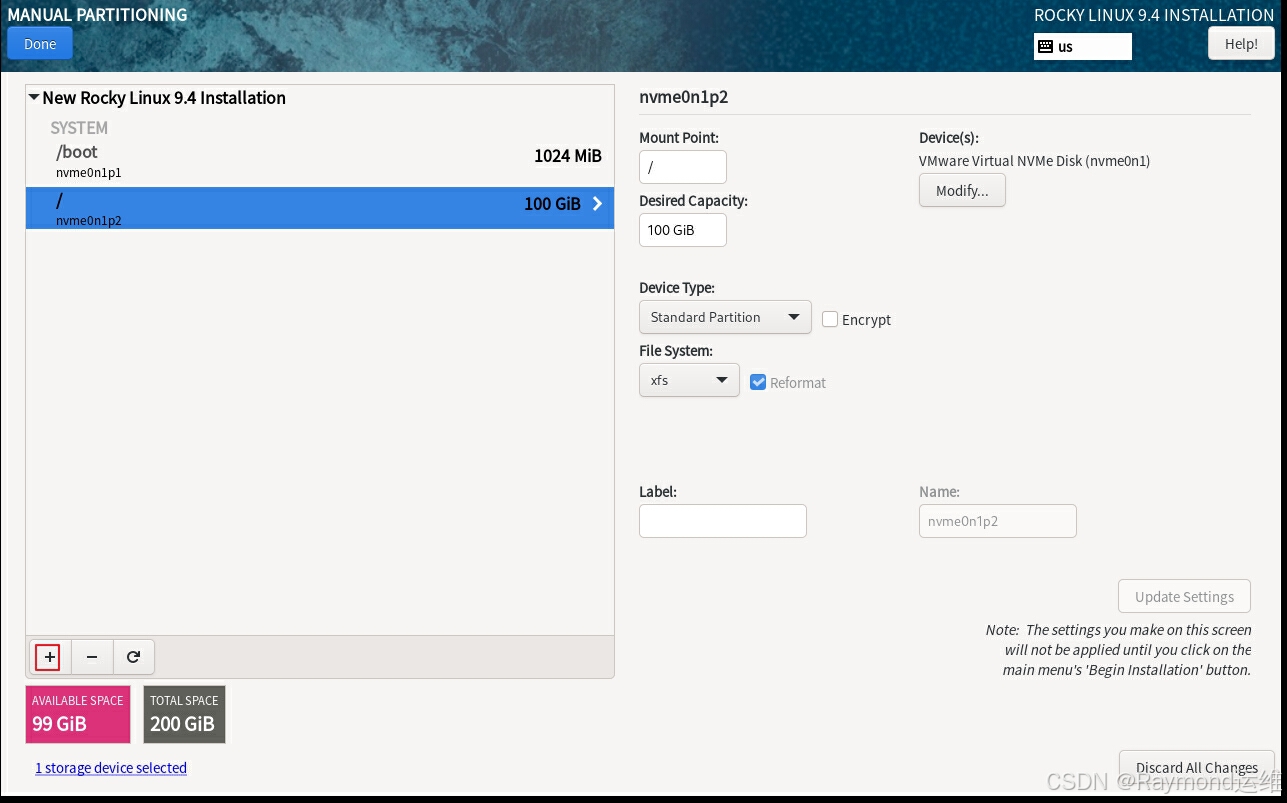Click the Done button

pos(40,44)
